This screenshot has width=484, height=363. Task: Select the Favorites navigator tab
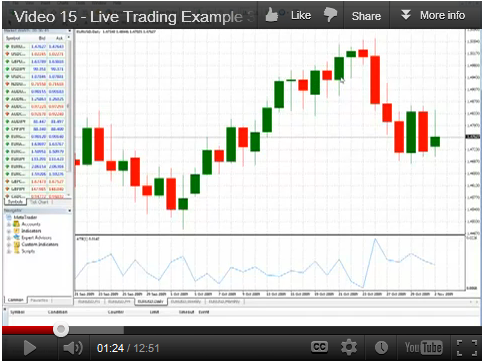pos(39,300)
